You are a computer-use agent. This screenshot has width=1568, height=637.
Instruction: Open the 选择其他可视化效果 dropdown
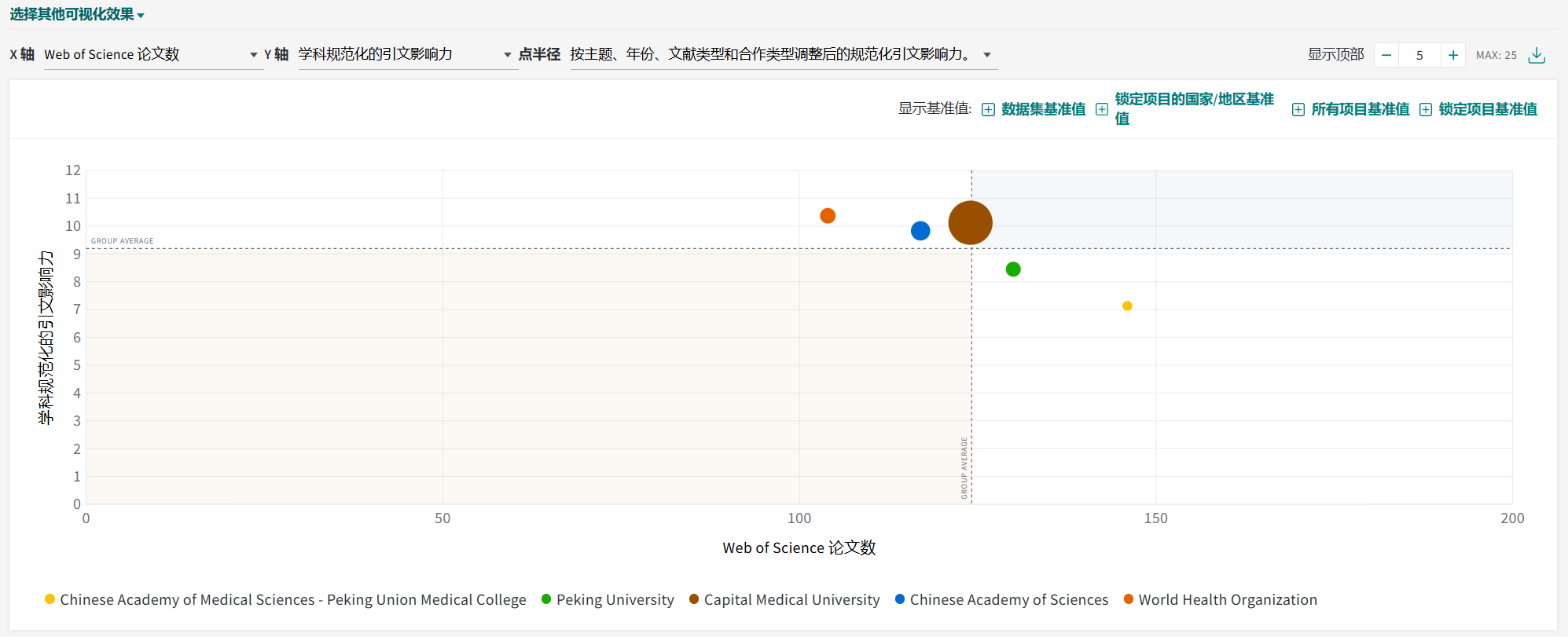(77, 15)
